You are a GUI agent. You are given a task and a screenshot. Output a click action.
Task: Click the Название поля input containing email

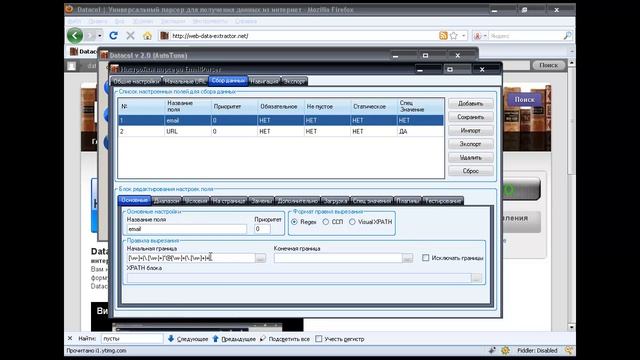tap(187, 229)
